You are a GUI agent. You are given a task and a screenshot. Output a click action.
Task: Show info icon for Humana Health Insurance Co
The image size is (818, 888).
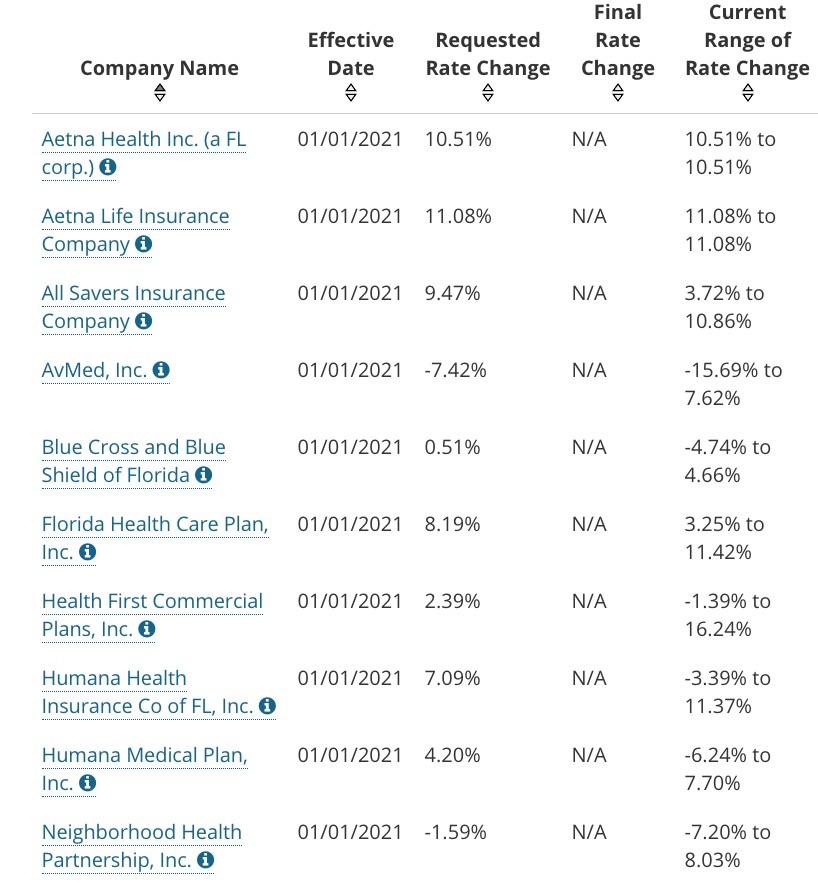pyautogui.click(x=267, y=707)
